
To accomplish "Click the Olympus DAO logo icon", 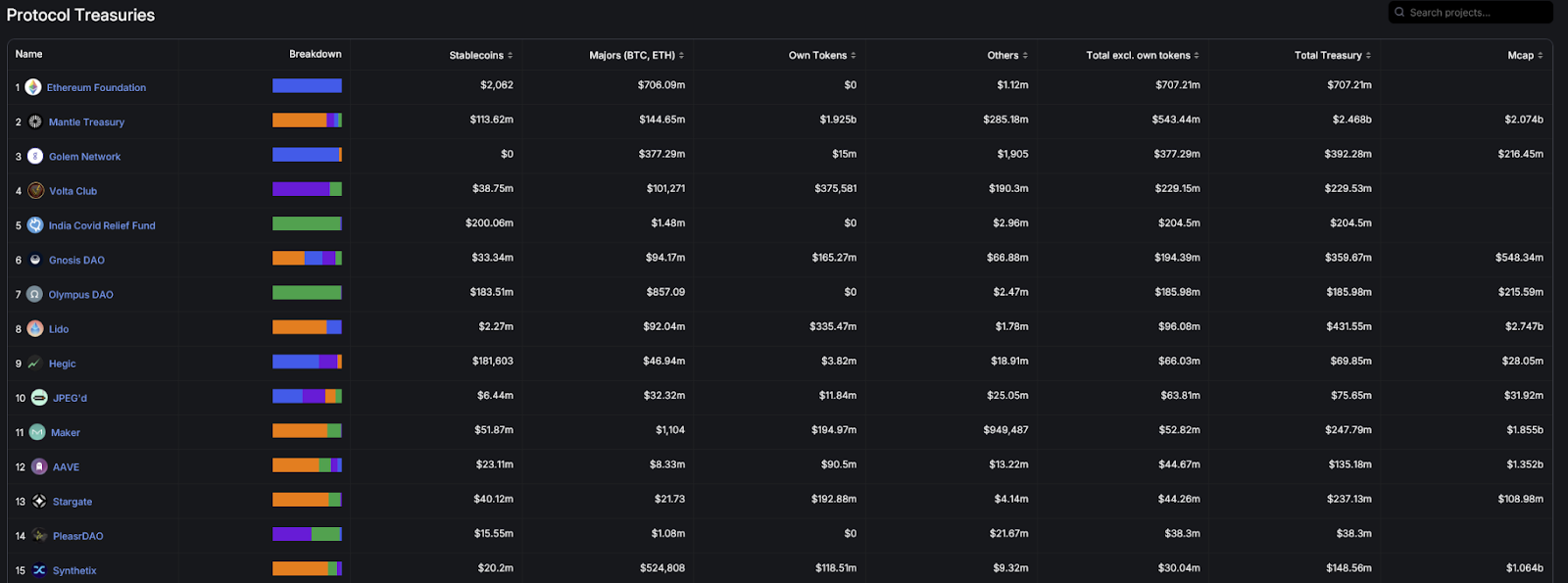I will pos(34,294).
